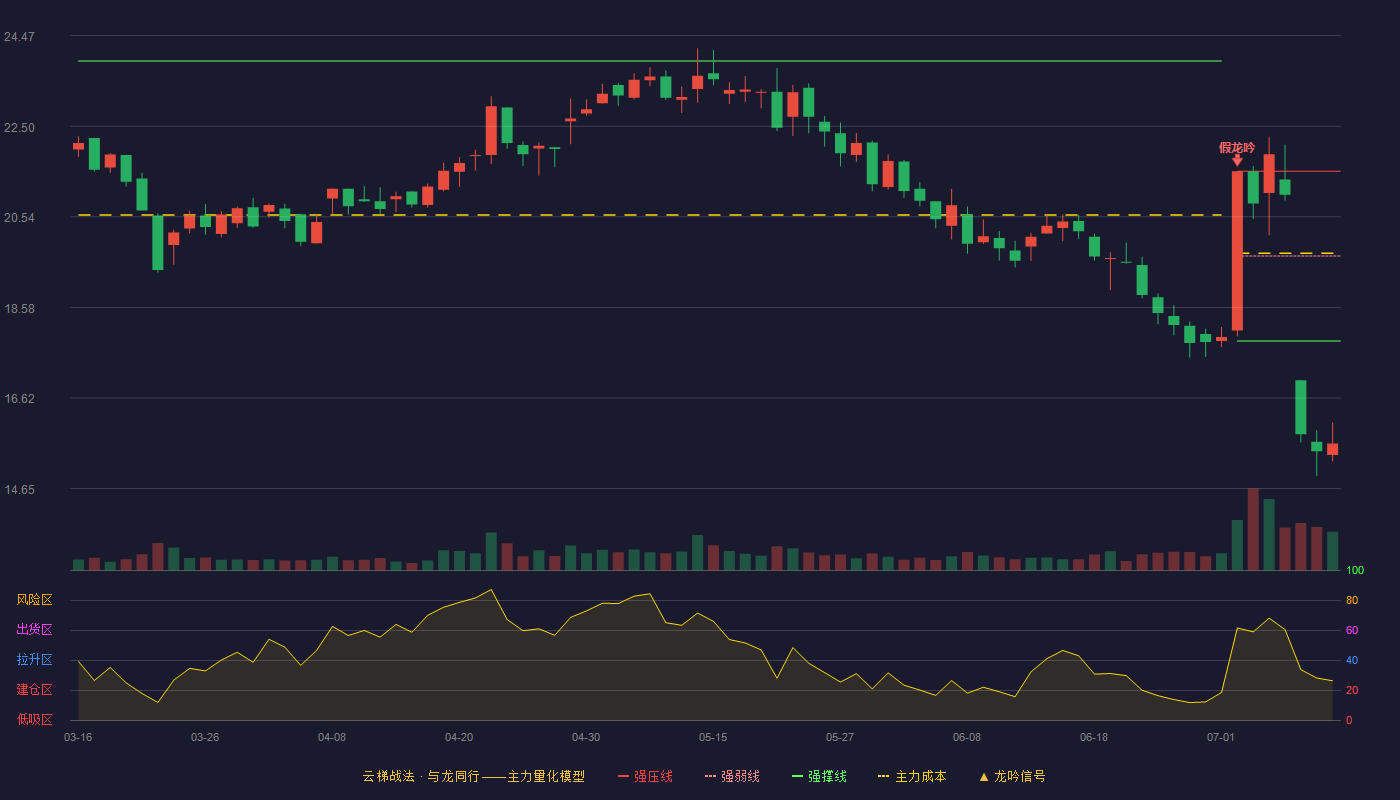1400x800 pixels.
Task: Click the 05-27 date label
Action: pyautogui.click(x=840, y=737)
